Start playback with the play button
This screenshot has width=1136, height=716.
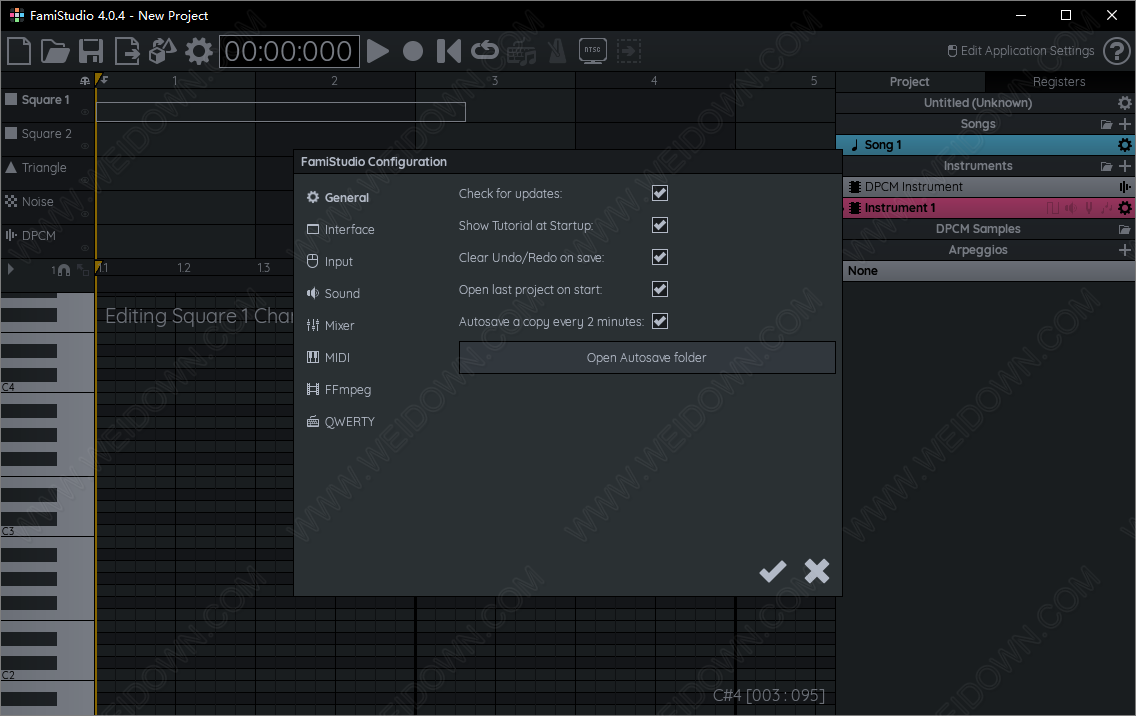pos(377,51)
